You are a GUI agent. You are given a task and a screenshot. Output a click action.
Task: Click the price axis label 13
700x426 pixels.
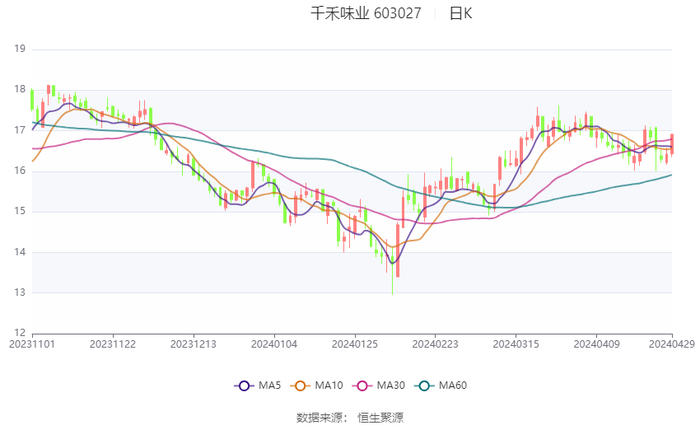pyautogui.click(x=20, y=292)
